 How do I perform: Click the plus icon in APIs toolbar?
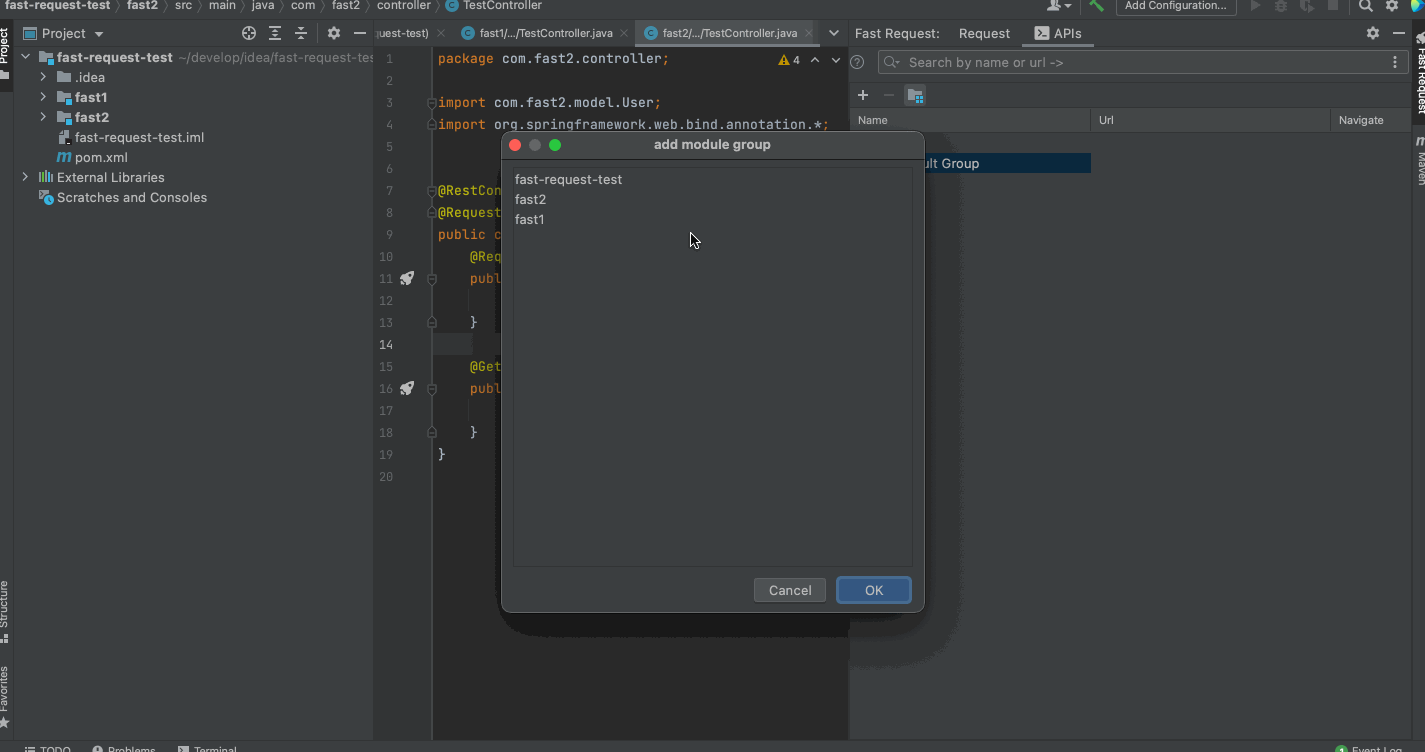point(863,96)
